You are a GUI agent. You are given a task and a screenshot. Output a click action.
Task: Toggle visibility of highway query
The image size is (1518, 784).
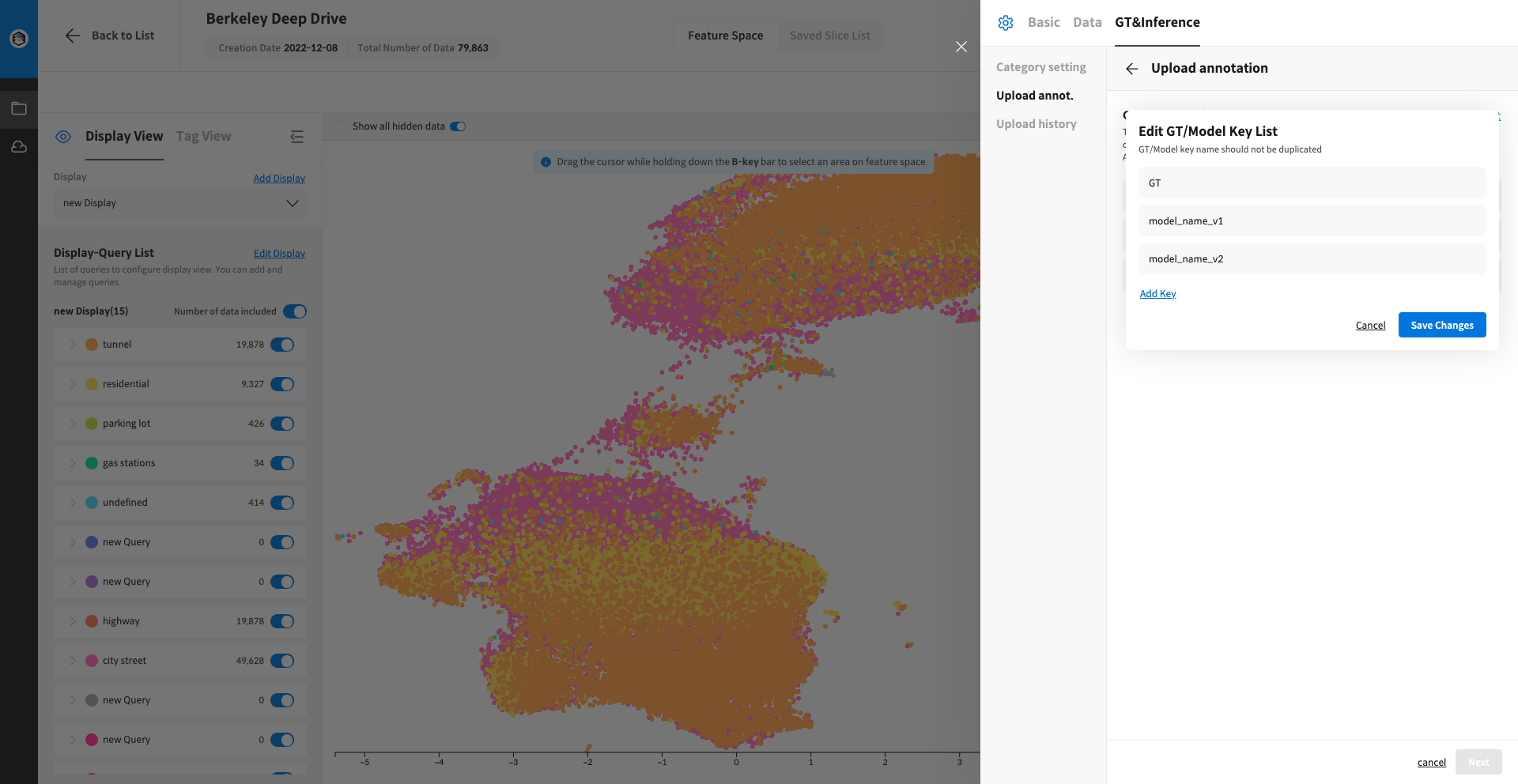pyautogui.click(x=282, y=621)
